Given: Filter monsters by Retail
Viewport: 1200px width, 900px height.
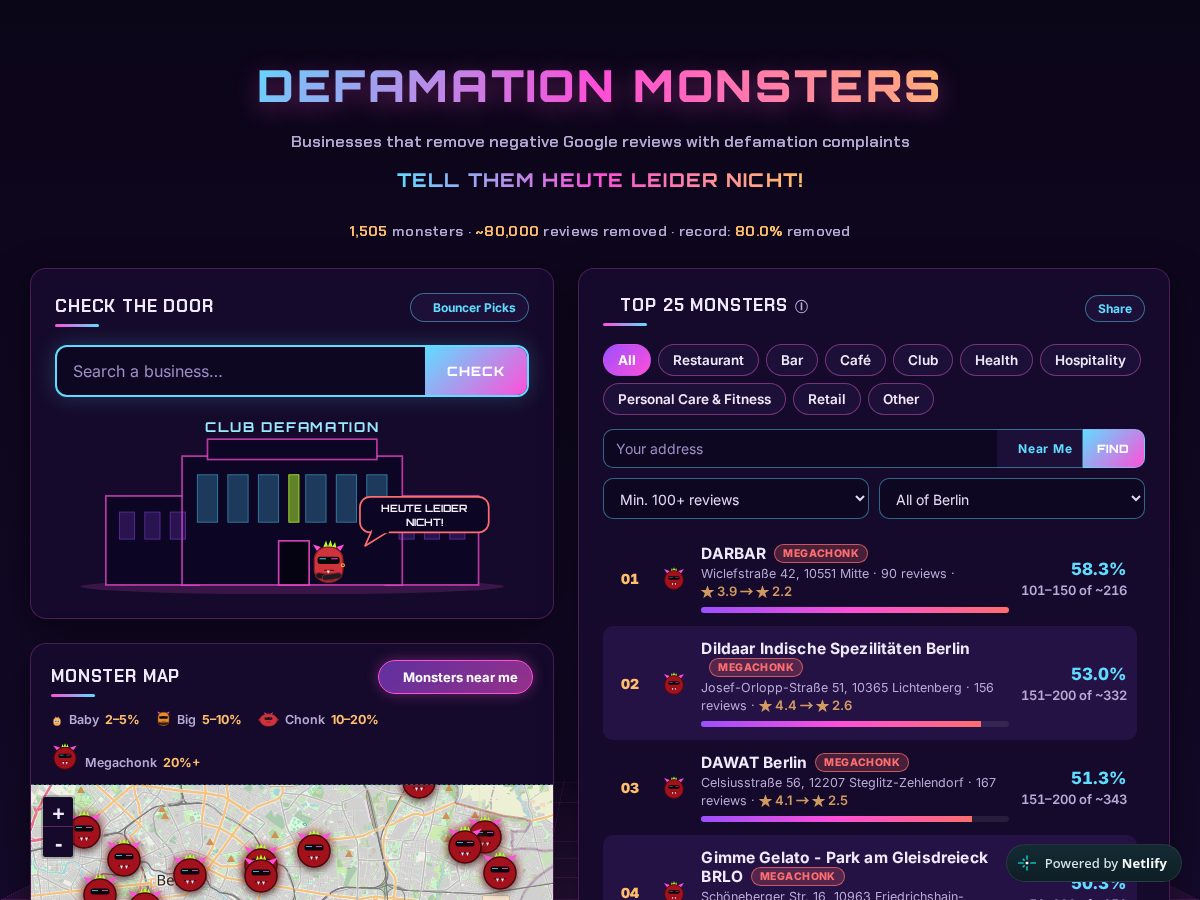Looking at the screenshot, I should pyautogui.click(x=827, y=399).
